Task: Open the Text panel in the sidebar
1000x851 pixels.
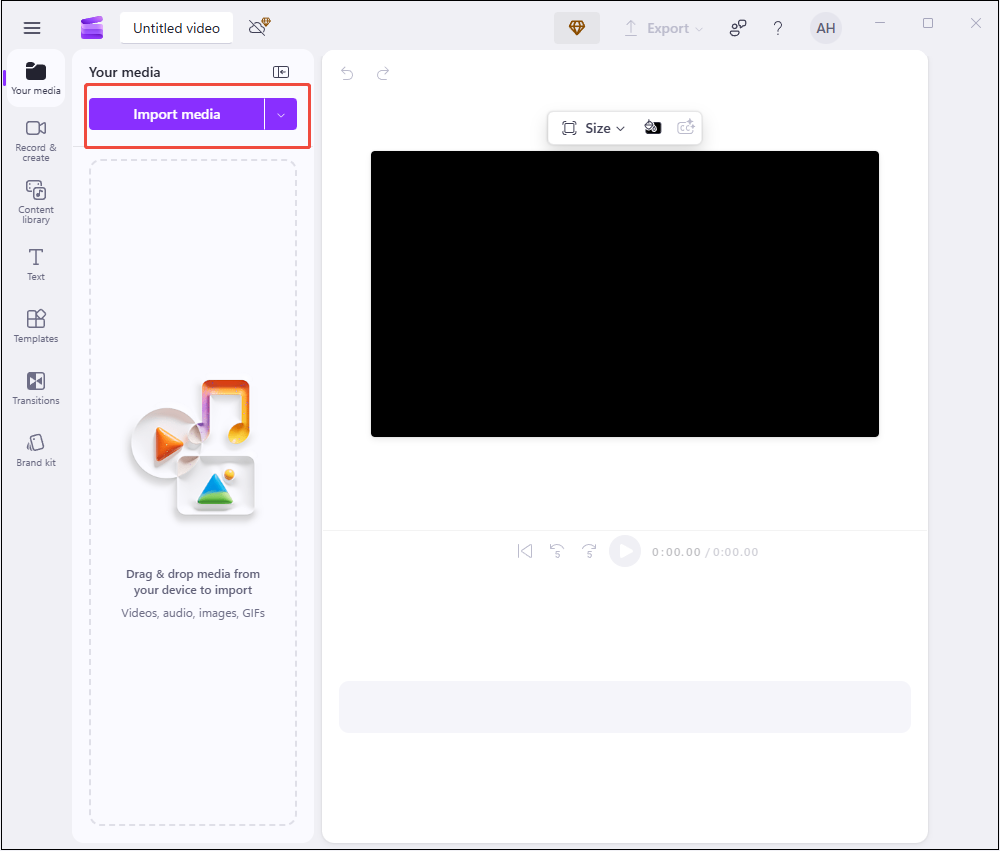Action: click(35, 263)
